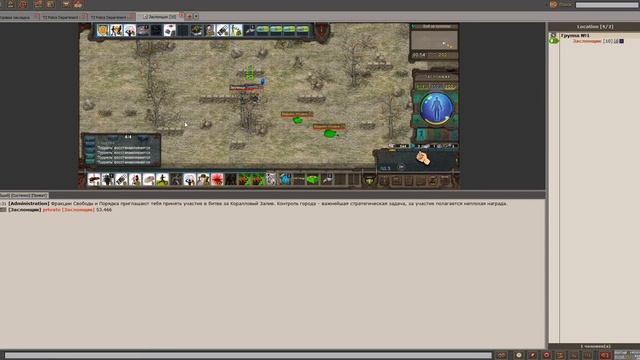640x360 pixels.
Task: Use the mushroom item in bottom hotbar
Action: coord(149,179)
